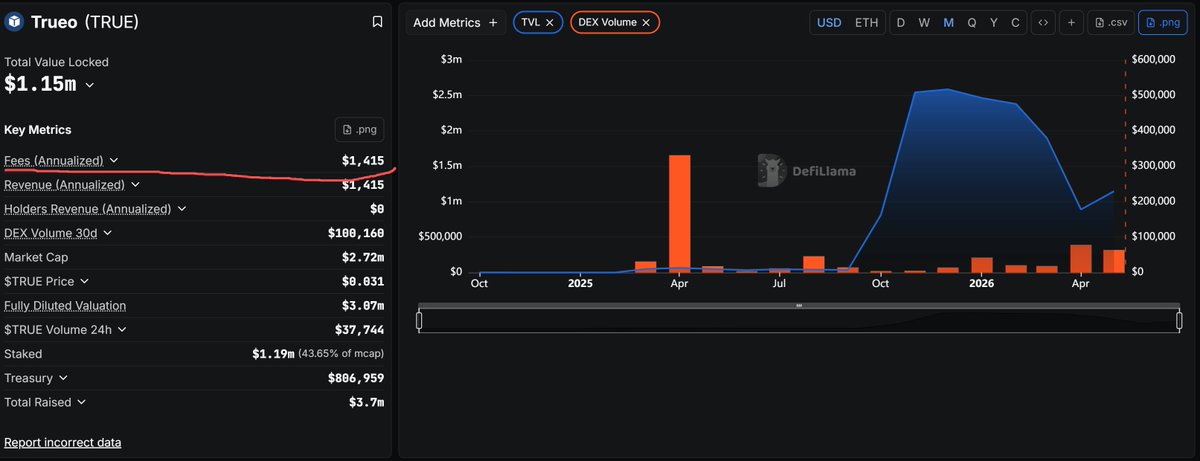Viewport: 1200px width, 461px height.
Task: Download Key Metrics as .png
Action: 359,130
